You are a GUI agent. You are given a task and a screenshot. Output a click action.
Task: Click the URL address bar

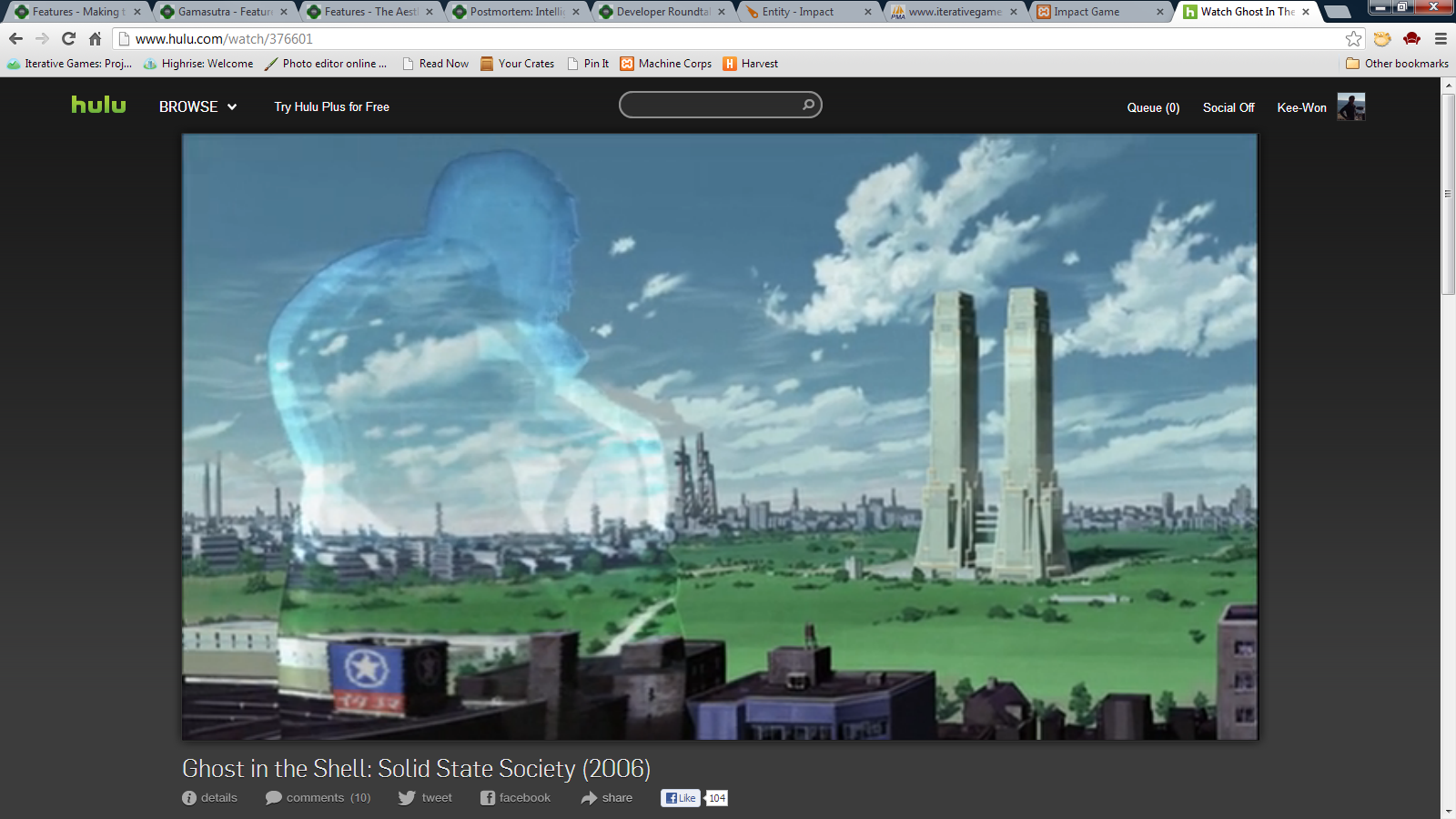(x=737, y=38)
